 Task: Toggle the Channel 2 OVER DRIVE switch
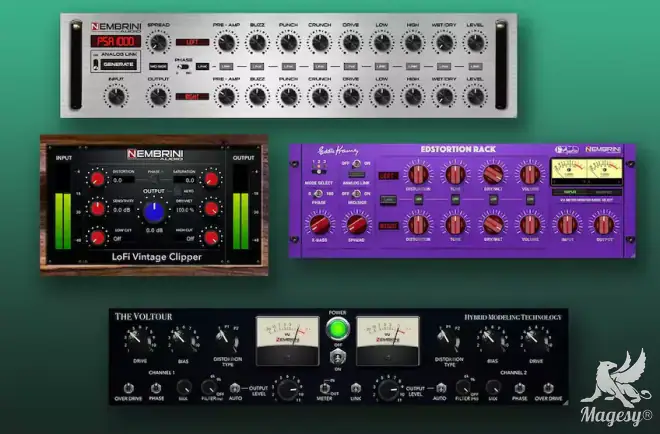548,388
